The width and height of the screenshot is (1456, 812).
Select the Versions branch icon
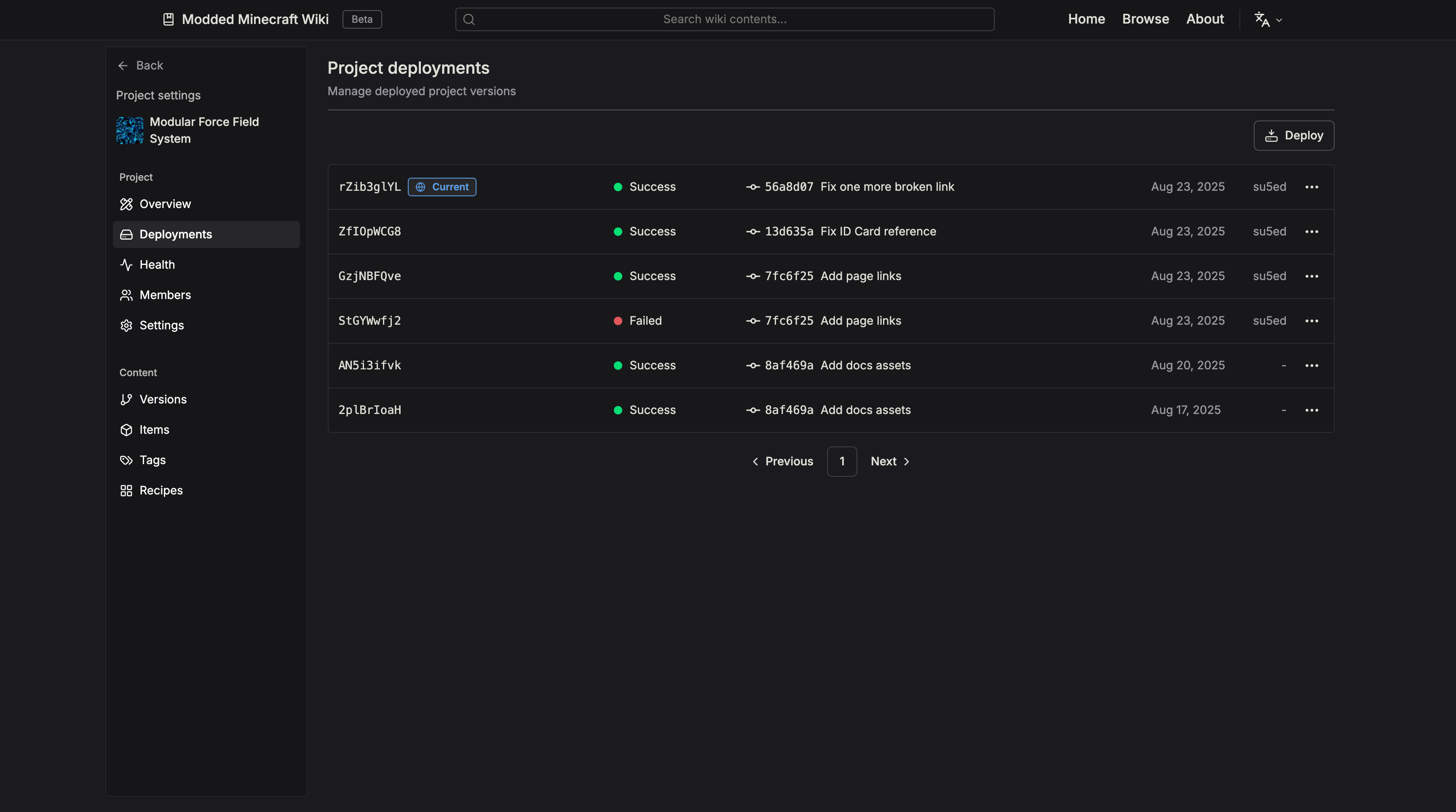point(126,399)
